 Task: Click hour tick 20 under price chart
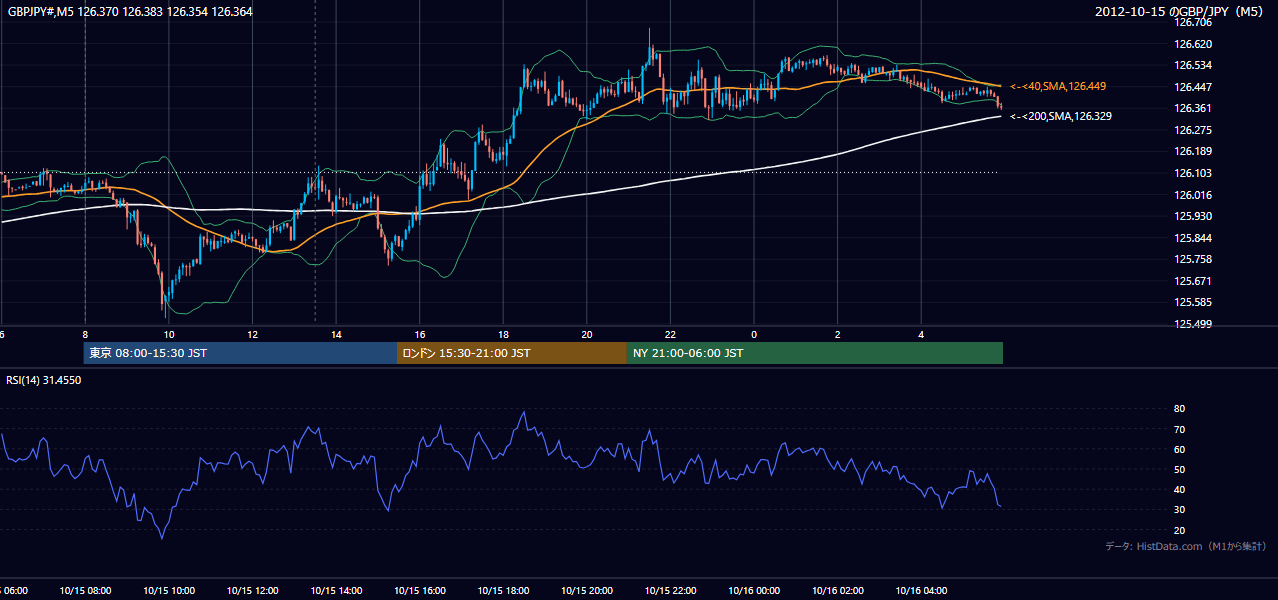click(x=587, y=335)
